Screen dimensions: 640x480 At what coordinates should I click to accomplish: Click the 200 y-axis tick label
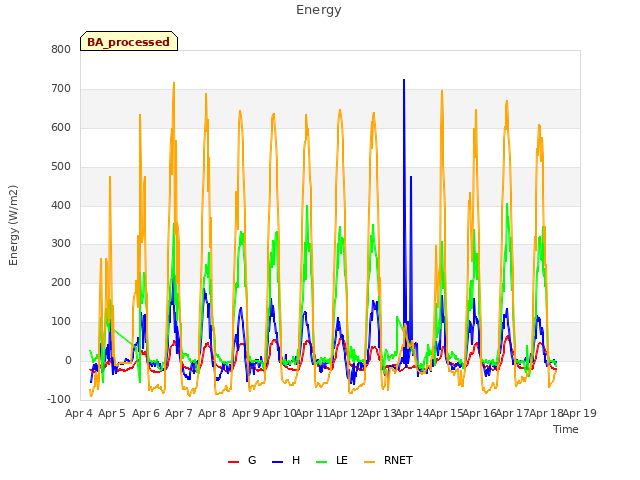click(61, 283)
